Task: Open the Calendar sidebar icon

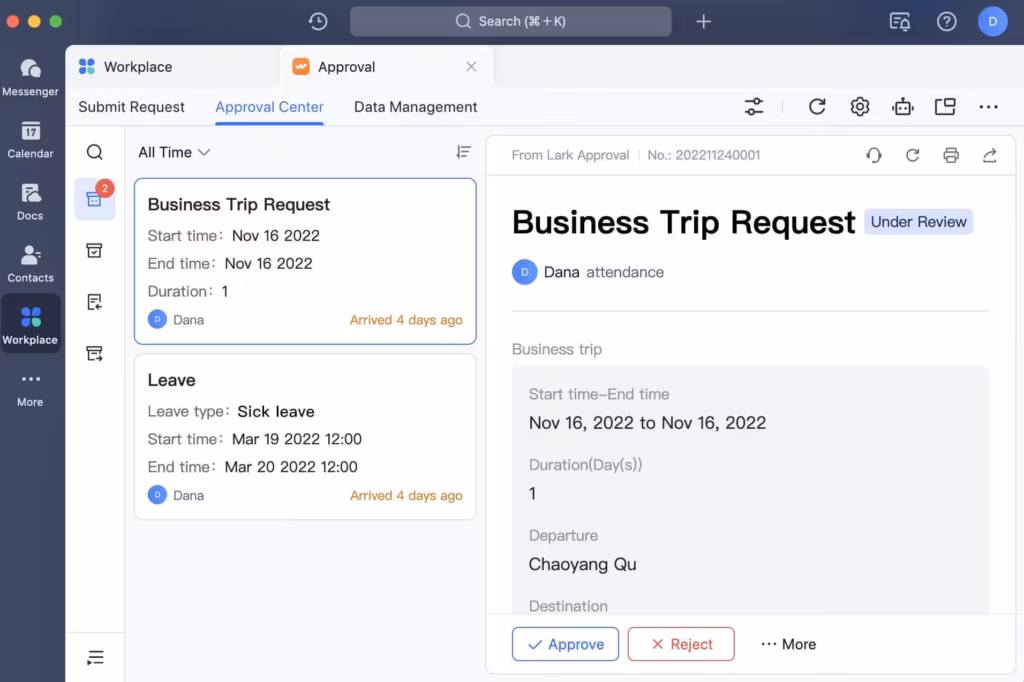Action: 30,139
